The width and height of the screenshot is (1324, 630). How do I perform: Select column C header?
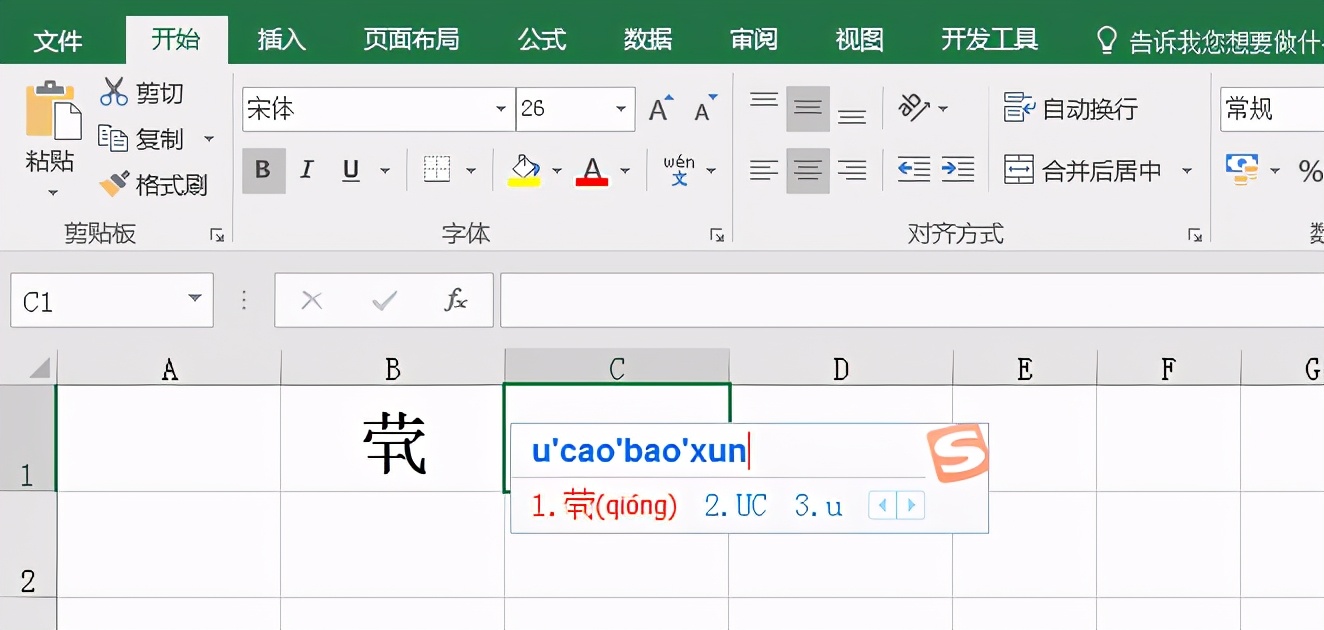point(617,369)
